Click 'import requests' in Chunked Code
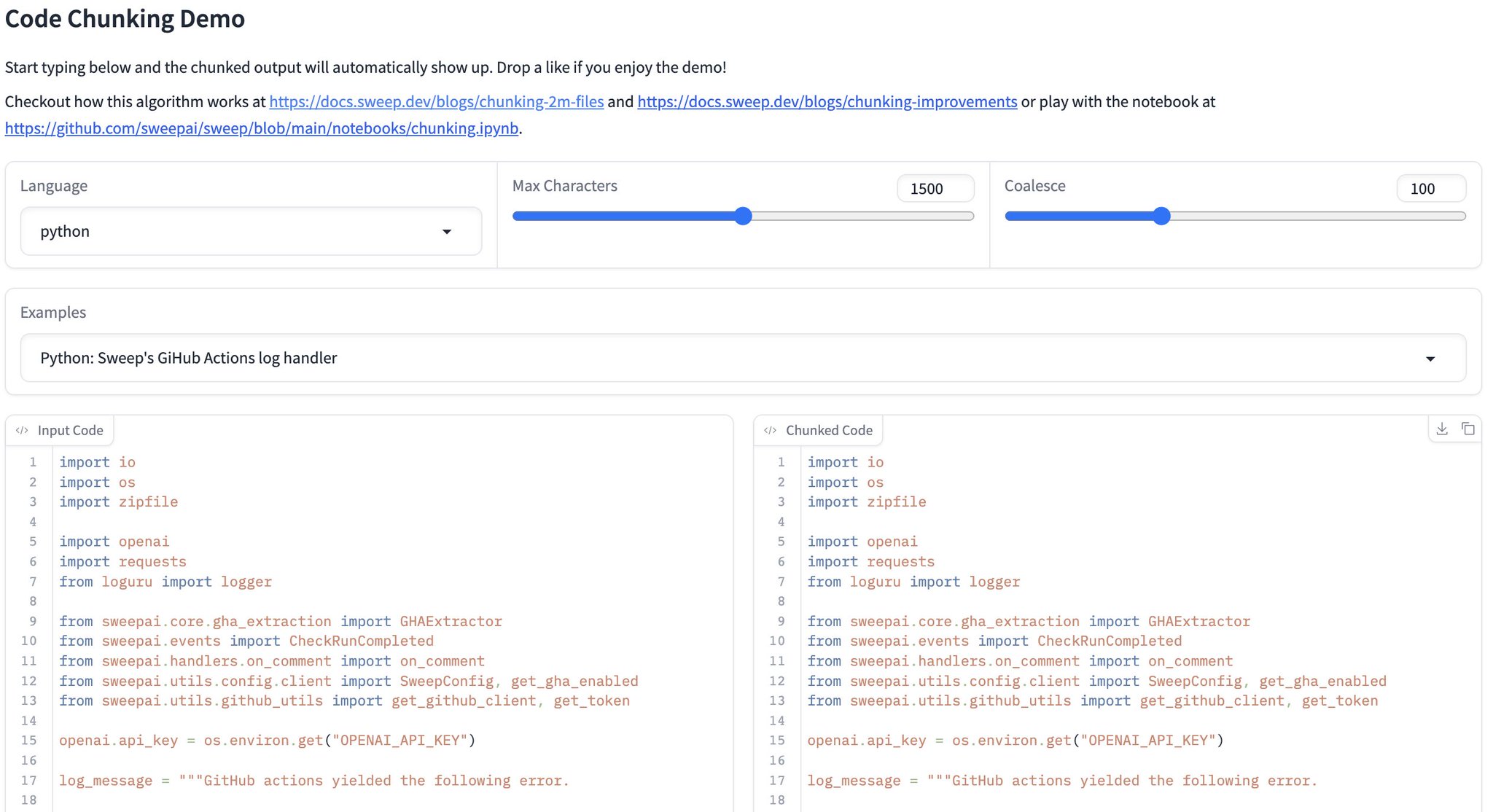This screenshot has height=812, width=1493. pos(870,561)
